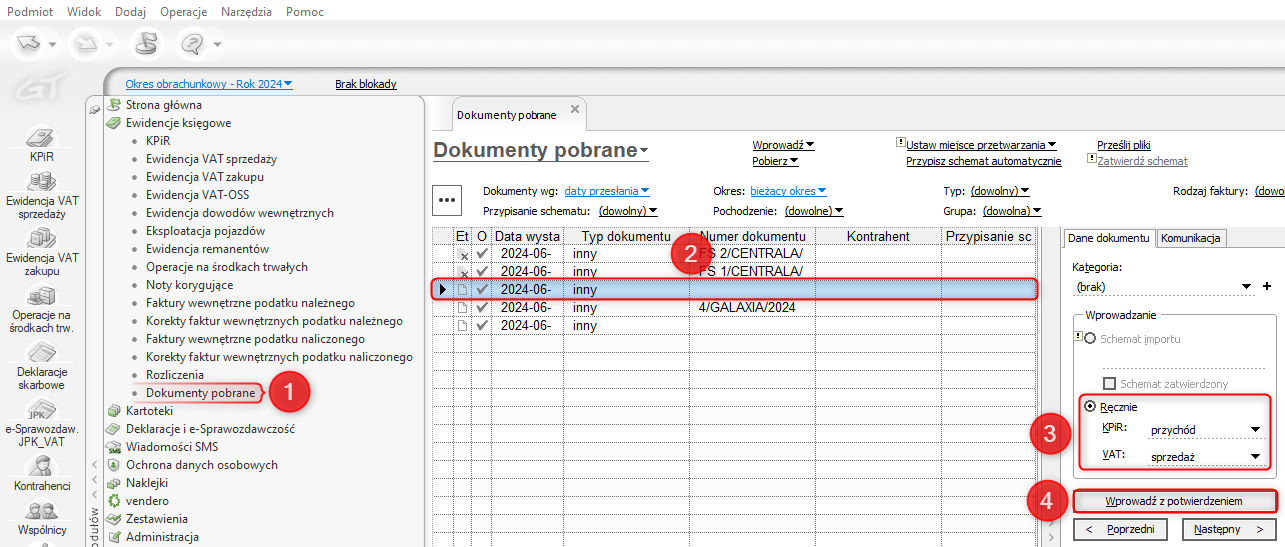
Task: Toggle Schemat zatwierdzony checkbox
Action: coord(1109,384)
